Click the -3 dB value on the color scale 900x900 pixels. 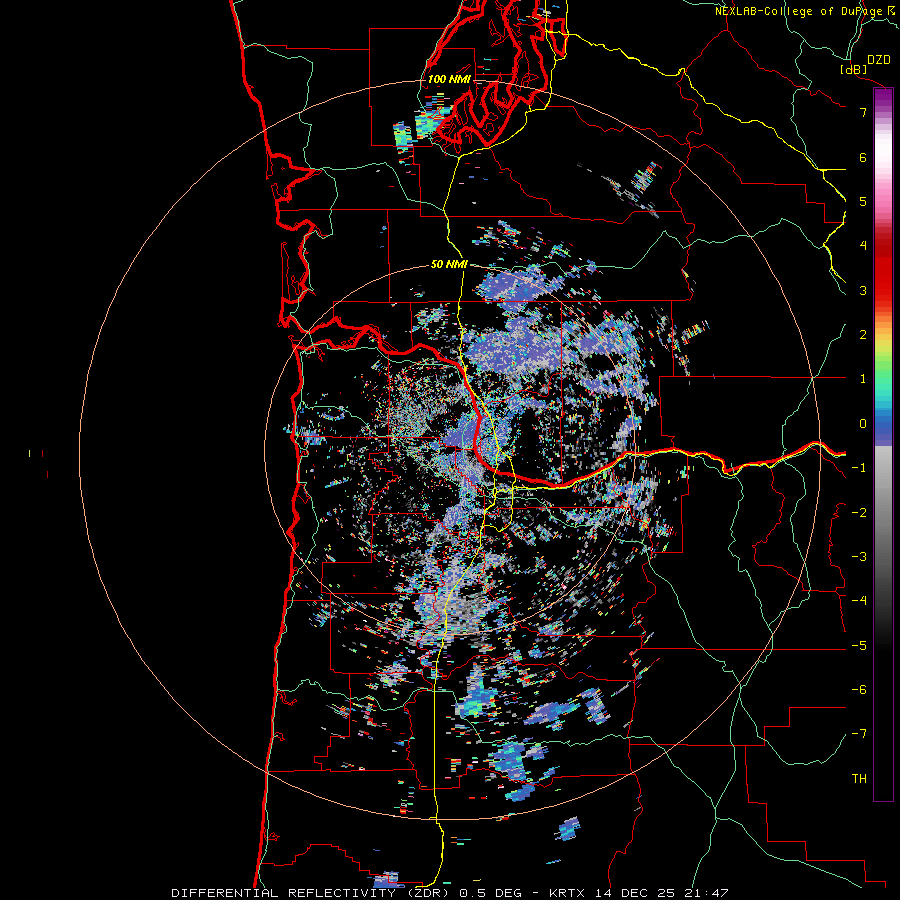click(x=859, y=557)
